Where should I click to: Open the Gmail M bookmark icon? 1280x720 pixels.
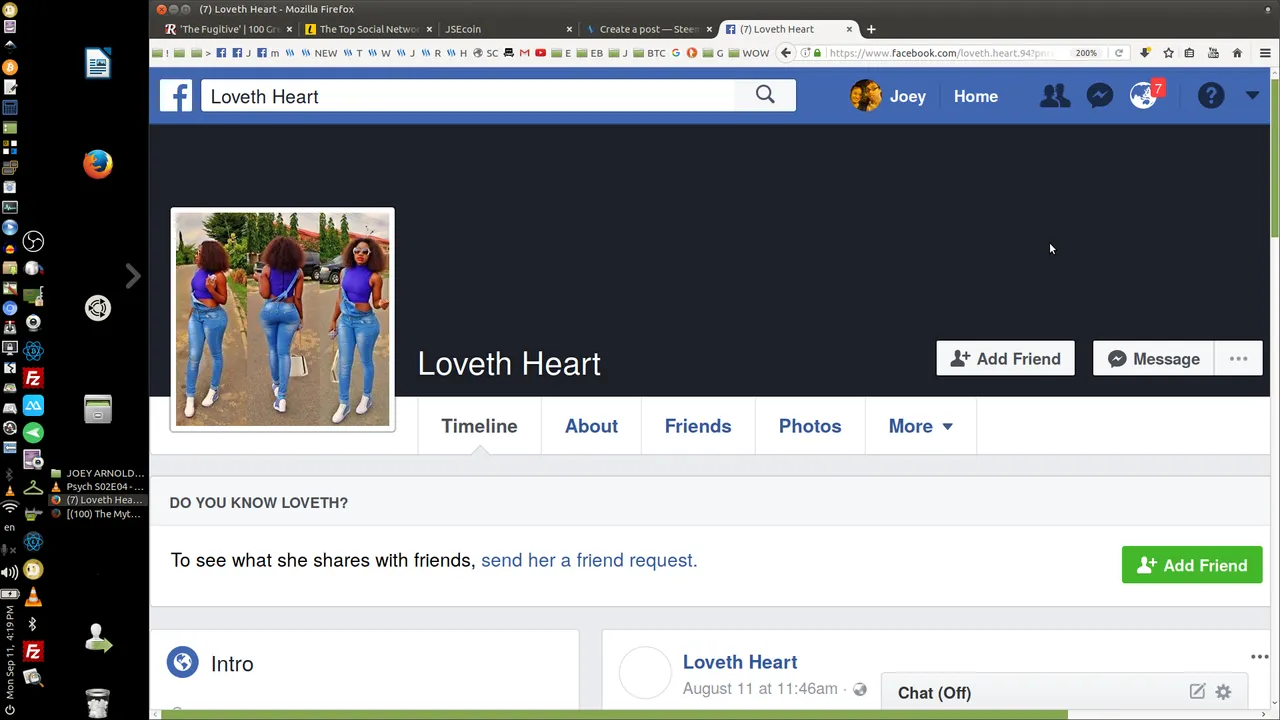(x=524, y=53)
